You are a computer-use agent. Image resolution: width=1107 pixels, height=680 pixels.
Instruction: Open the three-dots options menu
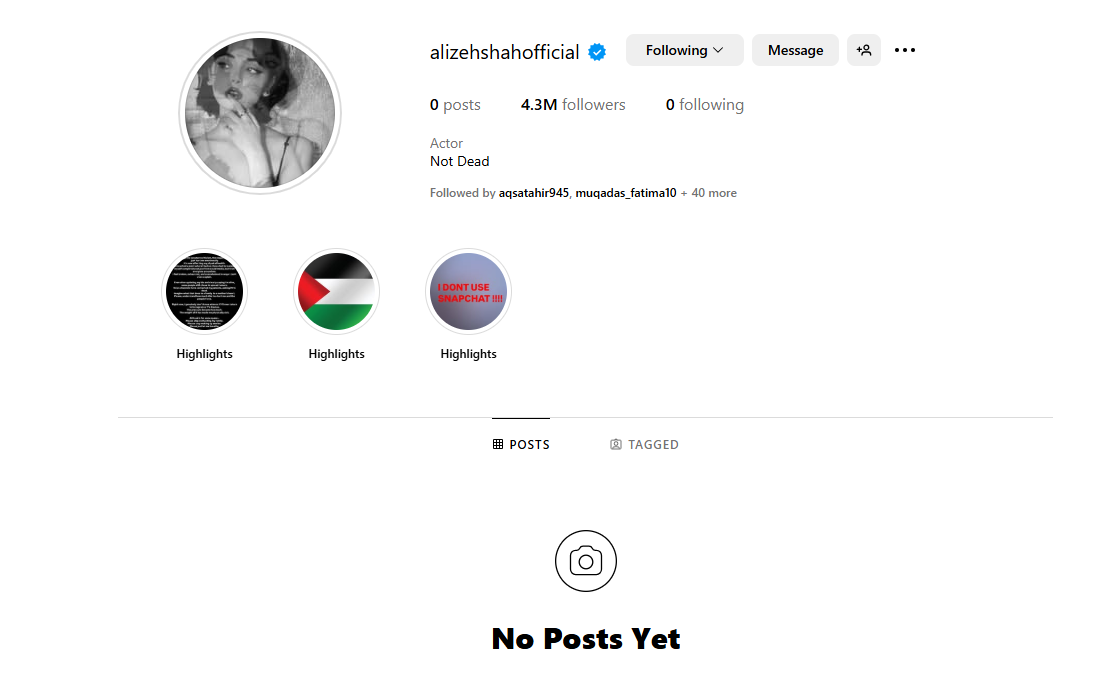tap(904, 50)
